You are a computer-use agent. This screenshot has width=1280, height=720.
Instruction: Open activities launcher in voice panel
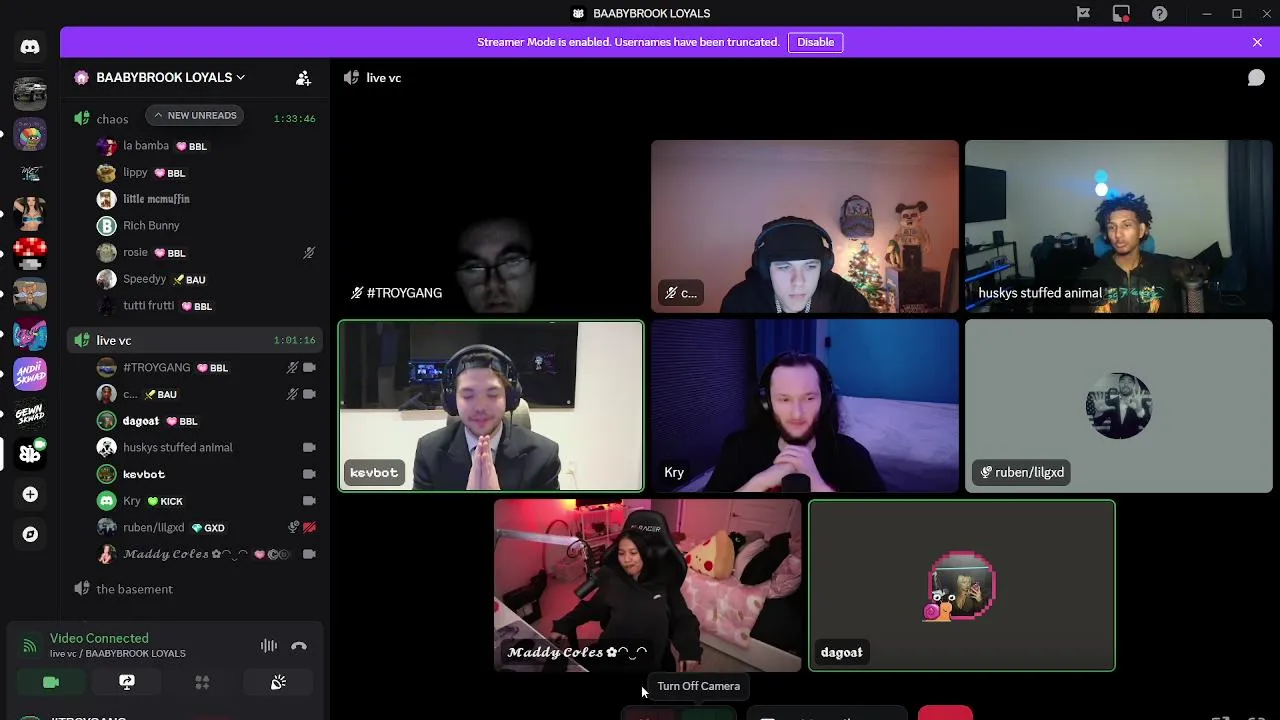tap(202, 682)
